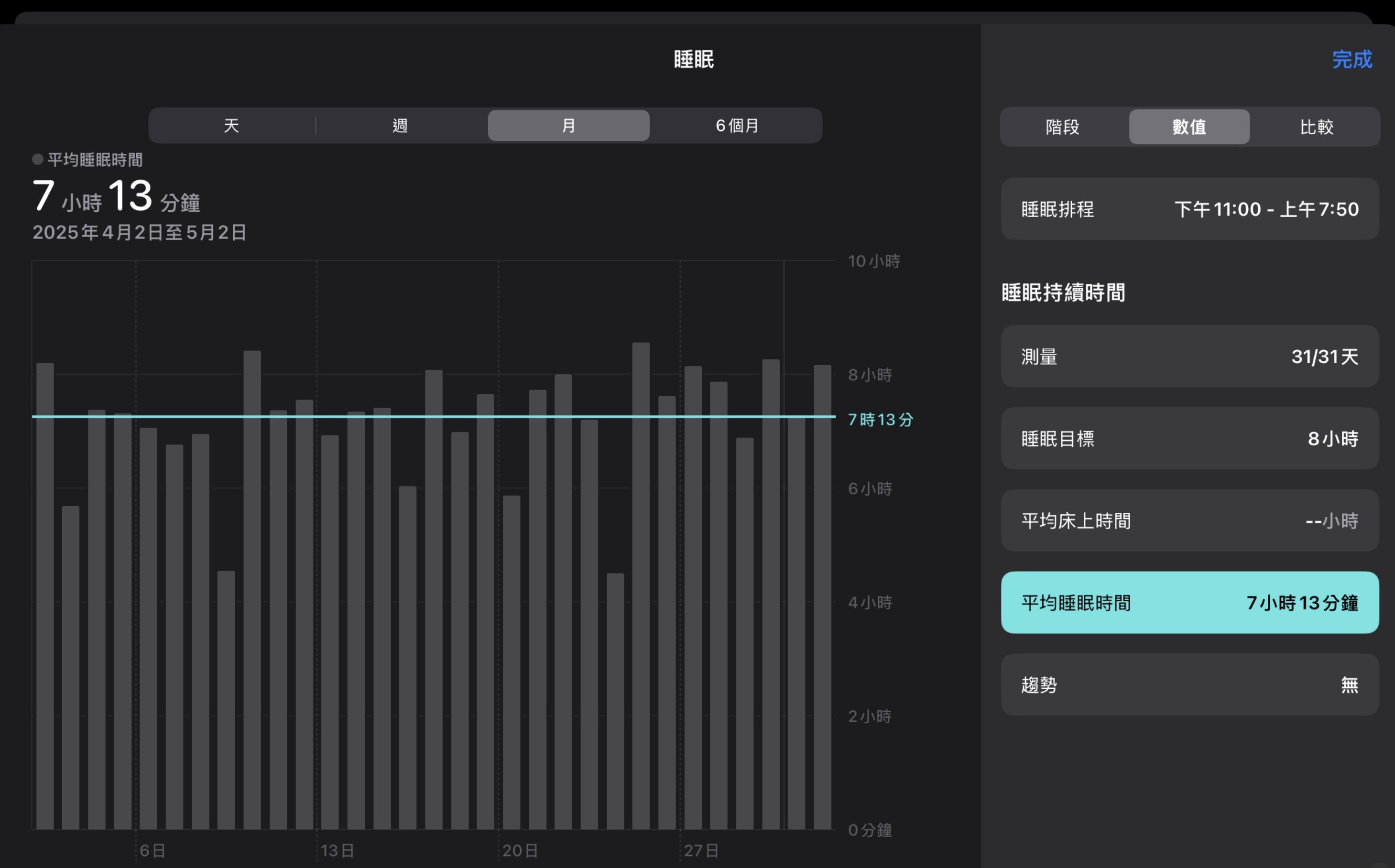Click the gray dot beside 平均睡眠時間 legend
1395x868 pixels.
click(x=38, y=160)
